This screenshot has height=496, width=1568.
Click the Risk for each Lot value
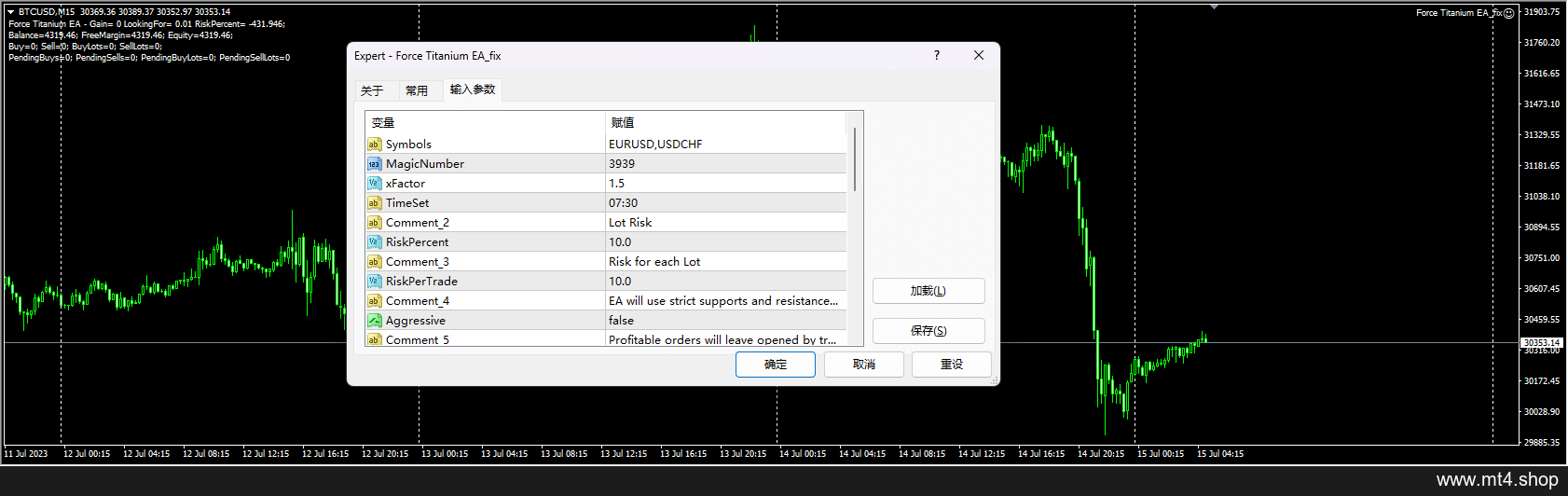click(726, 262)
